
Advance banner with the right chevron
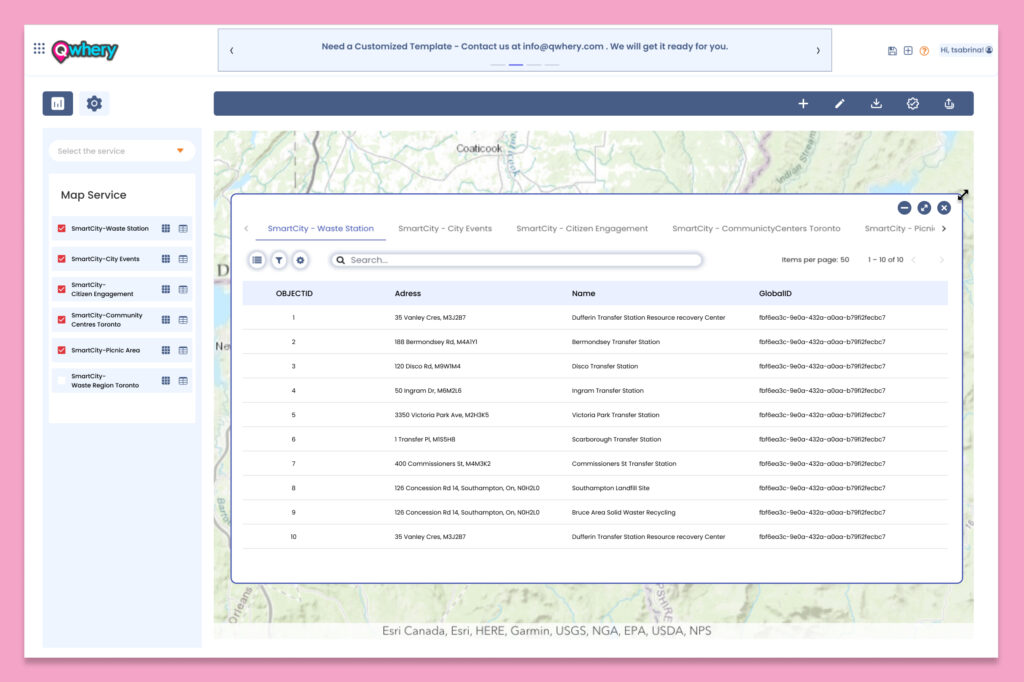(818, 51)
